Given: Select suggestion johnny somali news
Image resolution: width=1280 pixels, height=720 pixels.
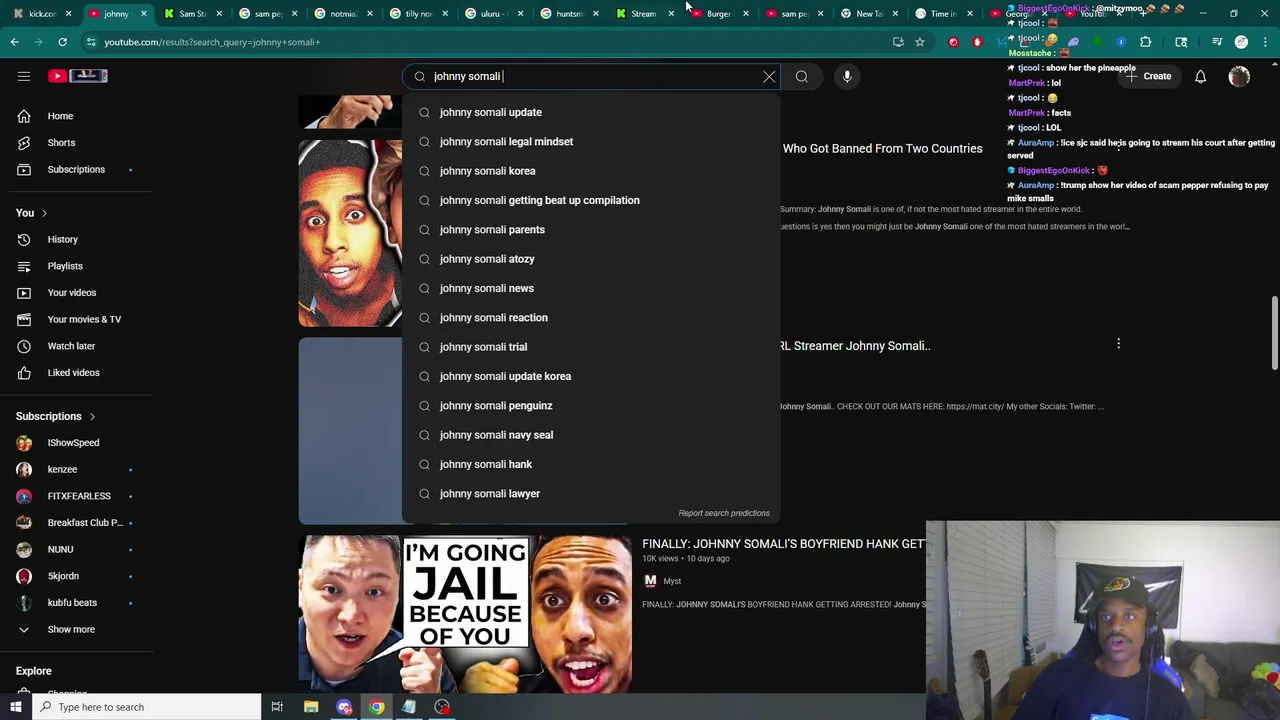Looking at the screenshot, I should [x=590, y=288].
